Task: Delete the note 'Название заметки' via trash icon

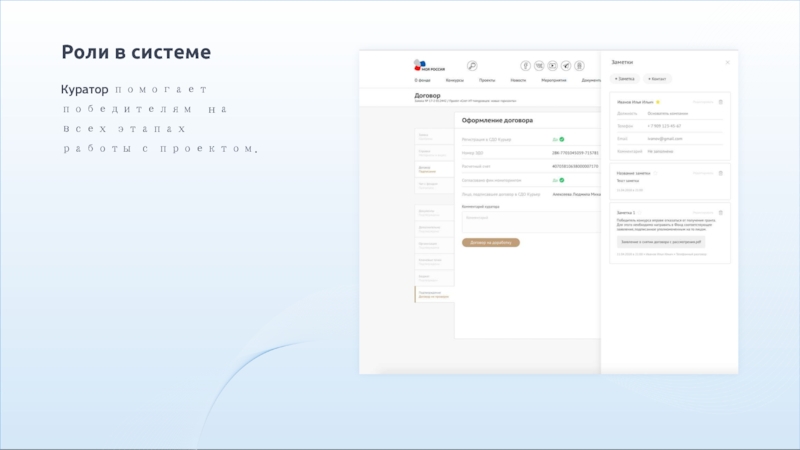Action: point(721,172)
